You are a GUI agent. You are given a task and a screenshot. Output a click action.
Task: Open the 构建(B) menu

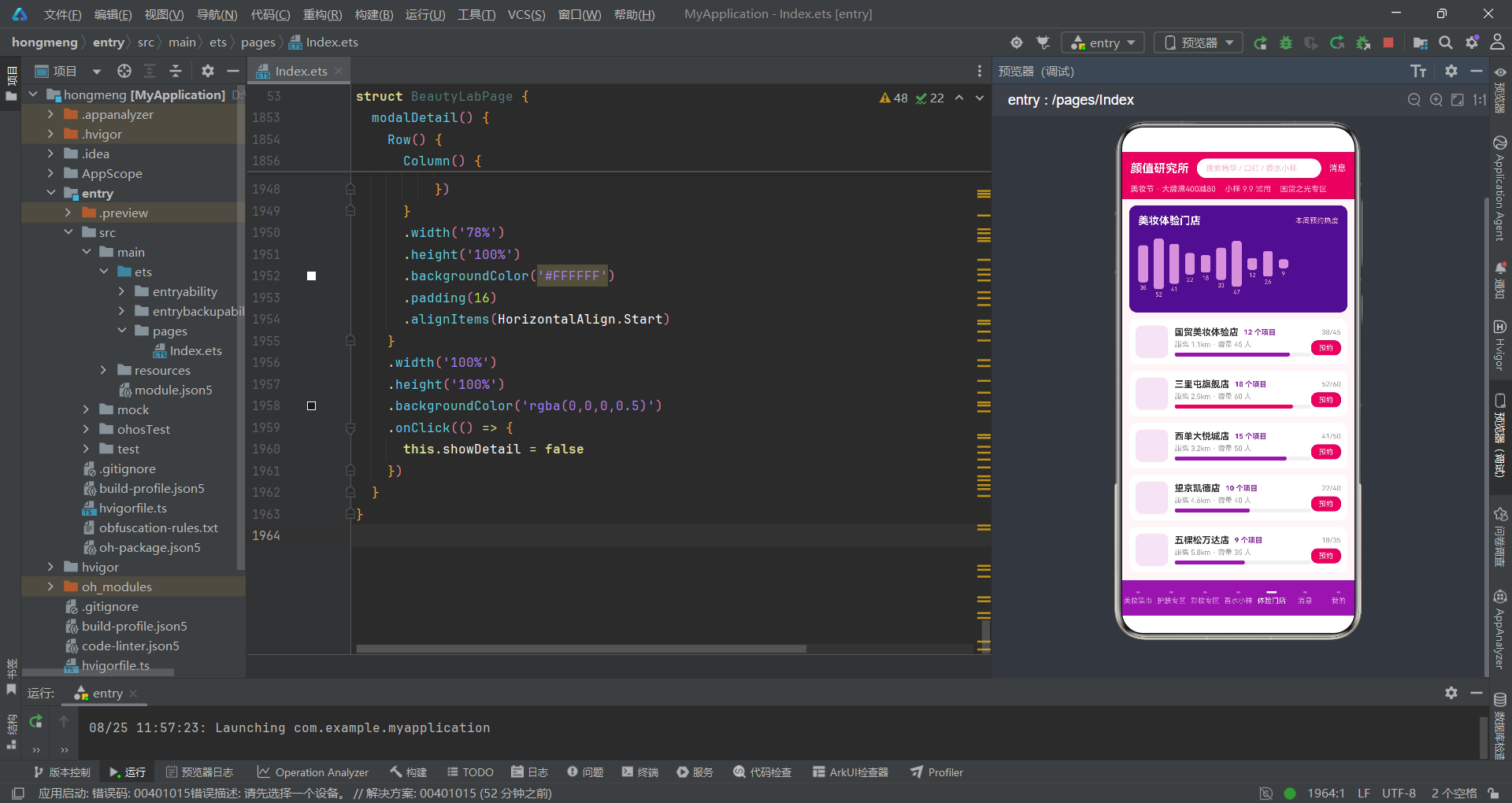click(374, 14)
